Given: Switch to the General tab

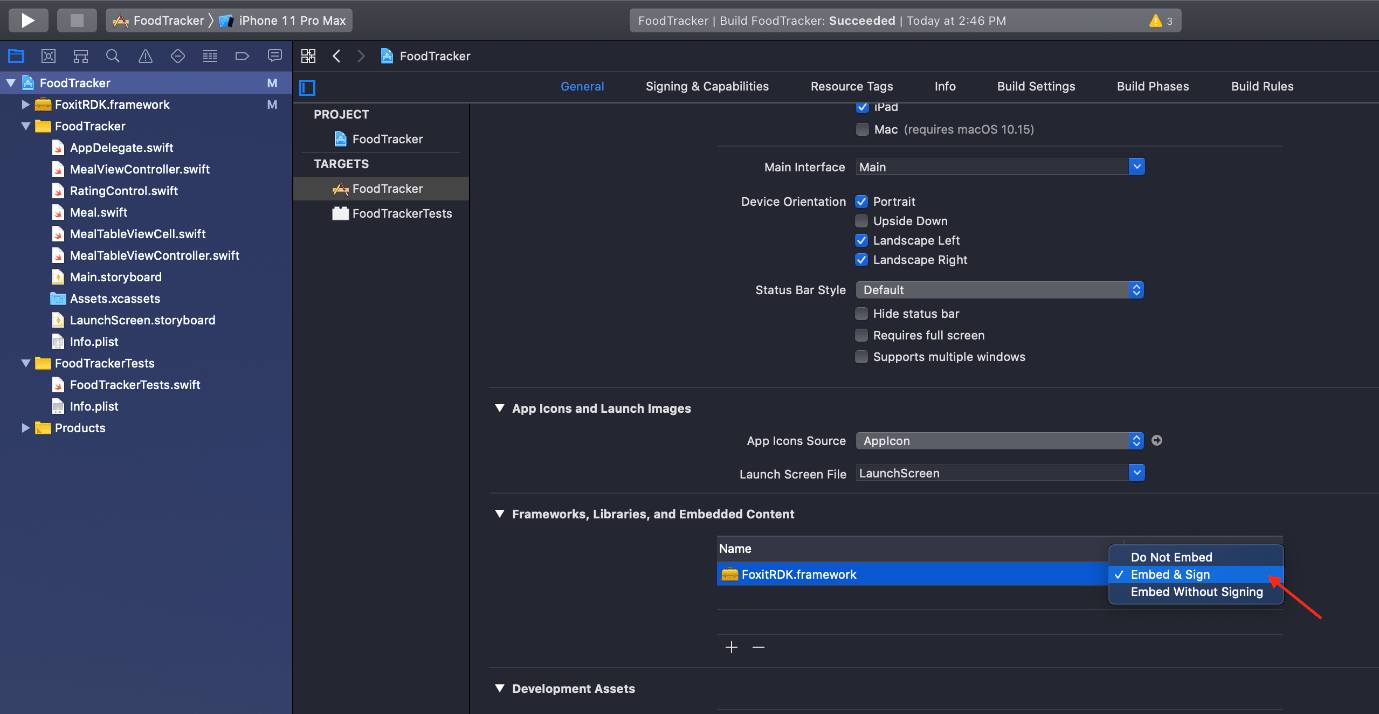Looking at the screenshot, I should point(582,87).
